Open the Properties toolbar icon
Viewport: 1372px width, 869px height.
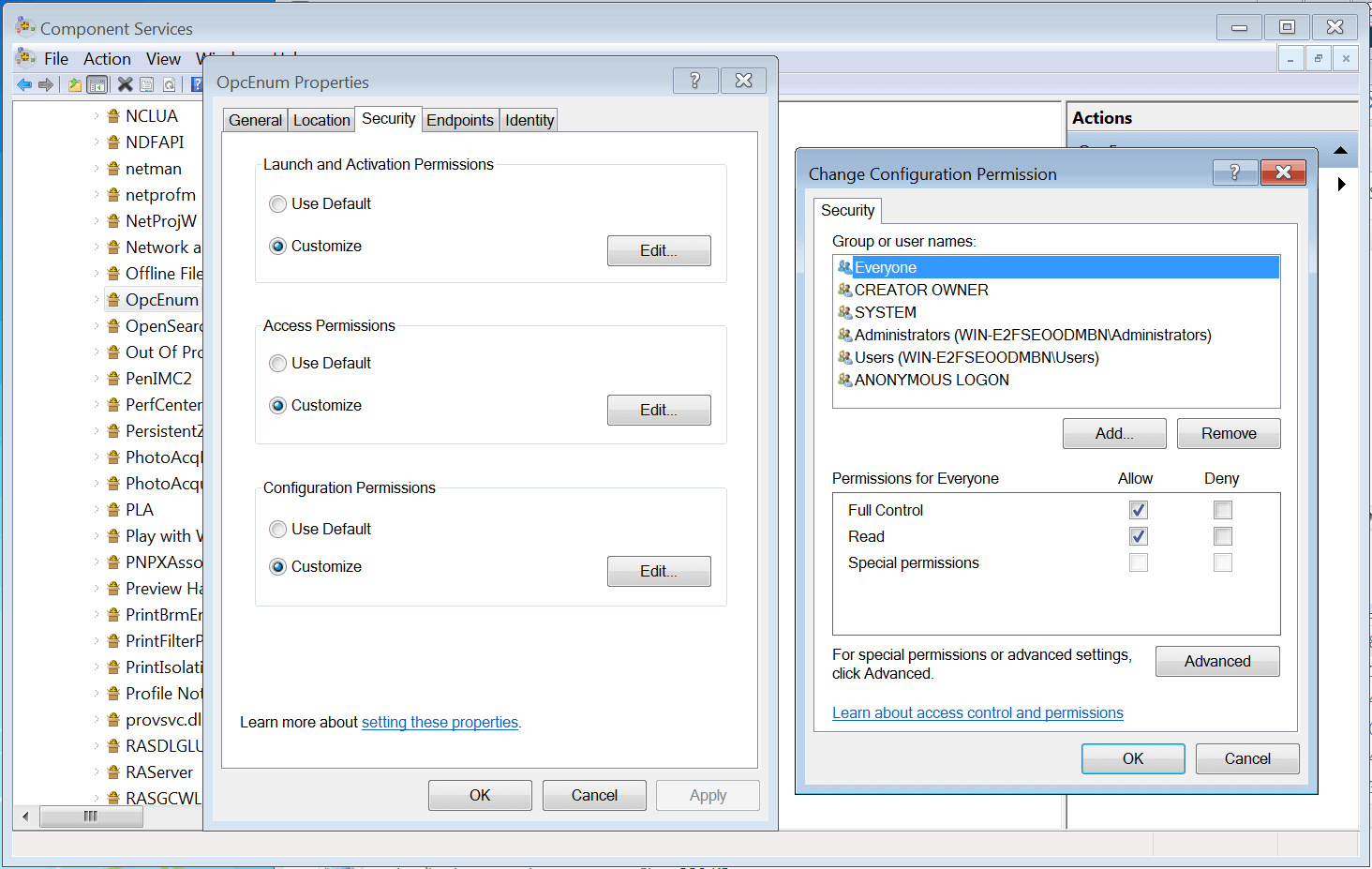(x=147, y=84)
